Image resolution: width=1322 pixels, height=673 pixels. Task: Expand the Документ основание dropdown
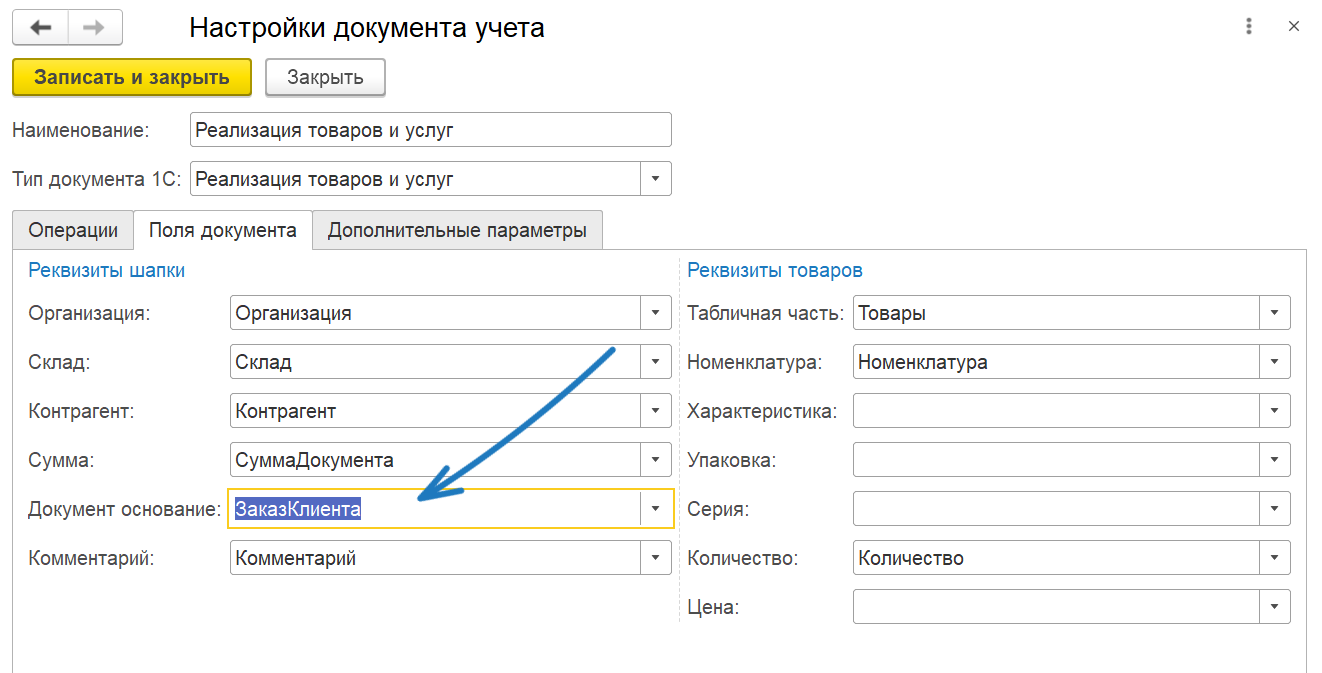[655, 509]
